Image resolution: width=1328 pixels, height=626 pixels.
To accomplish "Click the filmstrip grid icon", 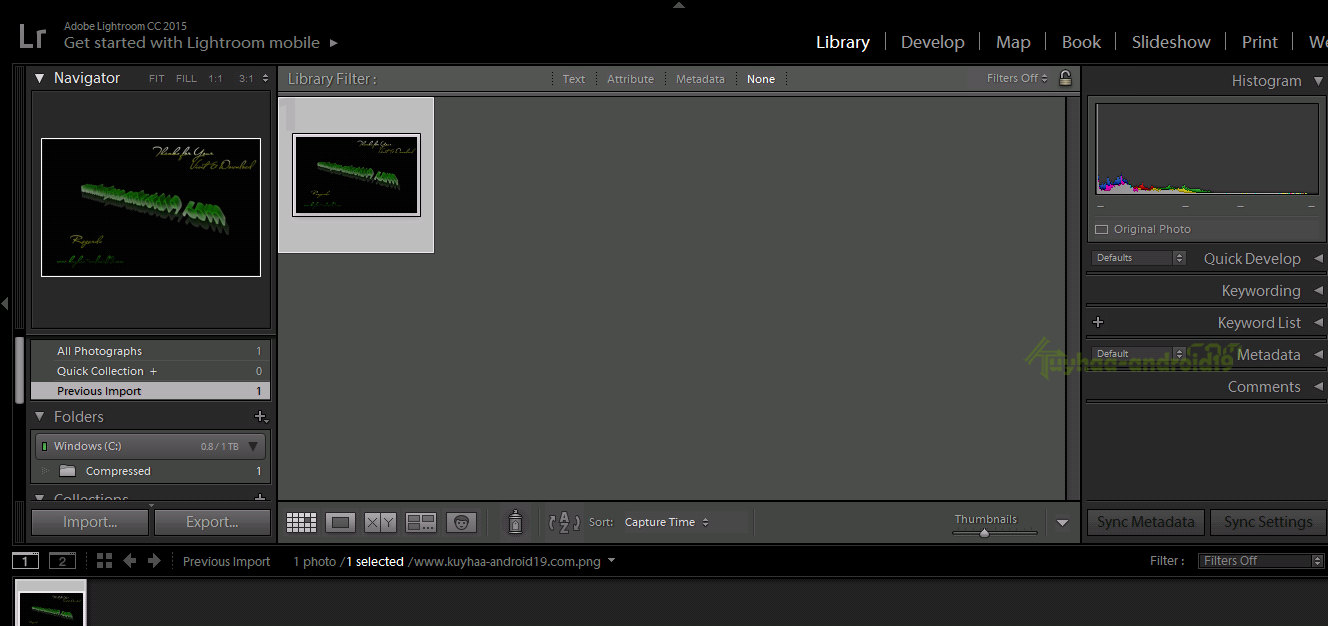I will pos(104,561).
